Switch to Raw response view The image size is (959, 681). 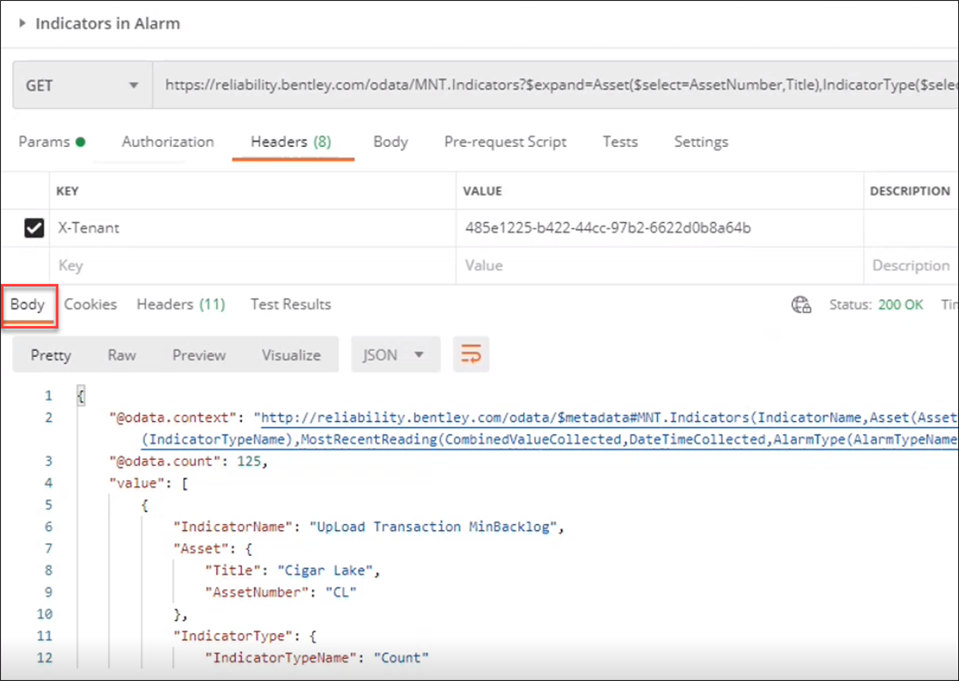point(121,354)
